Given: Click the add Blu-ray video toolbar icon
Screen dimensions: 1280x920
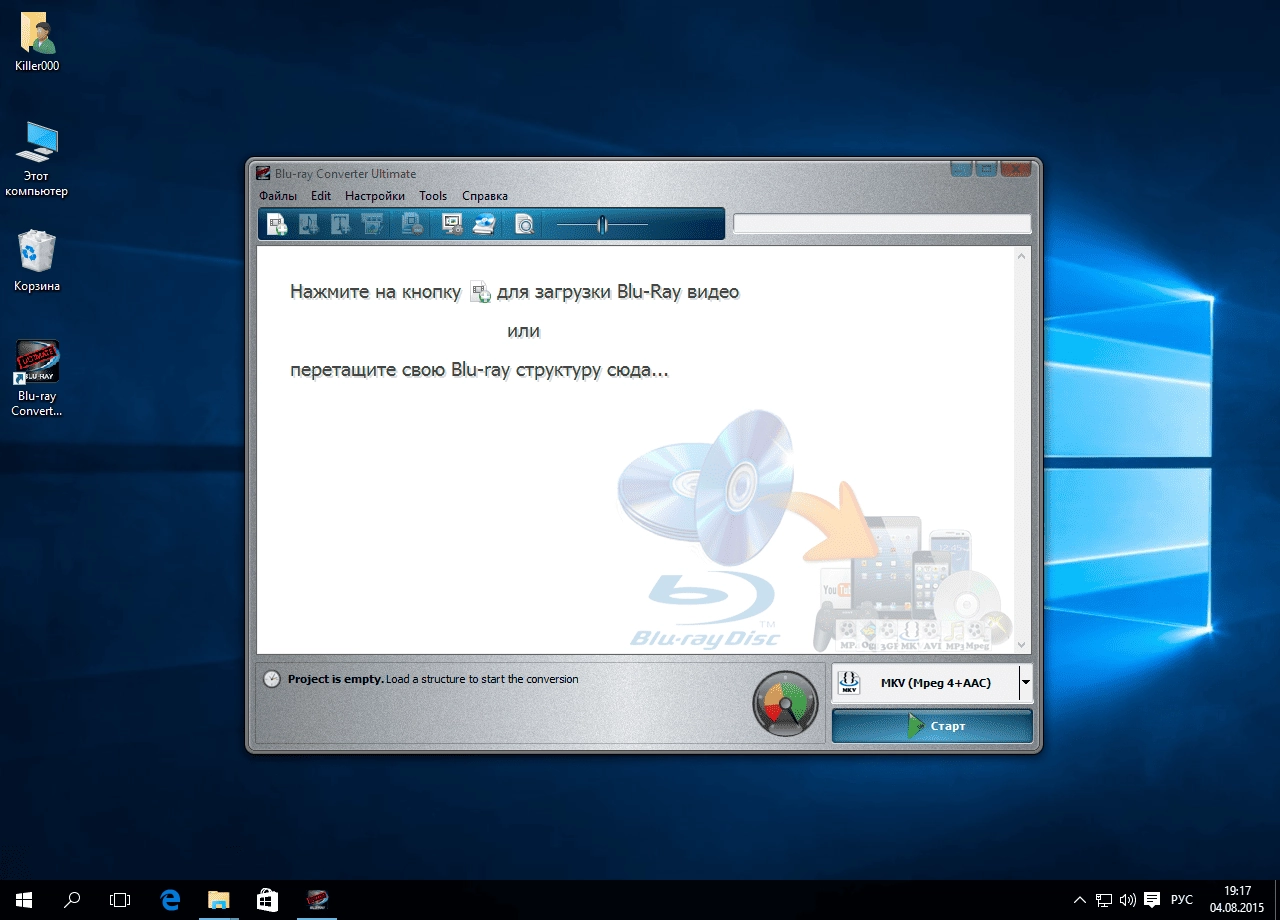Looking at the screenshot, I should [277, 224].
